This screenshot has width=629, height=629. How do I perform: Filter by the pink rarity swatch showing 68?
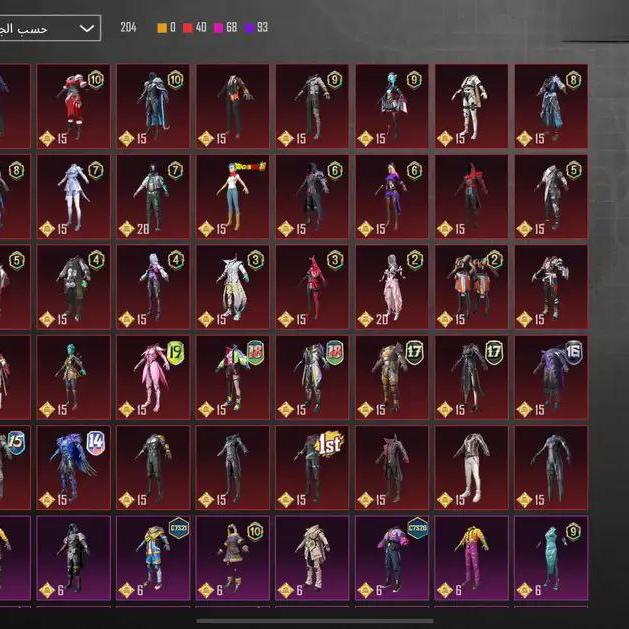(x=225, y=27)
